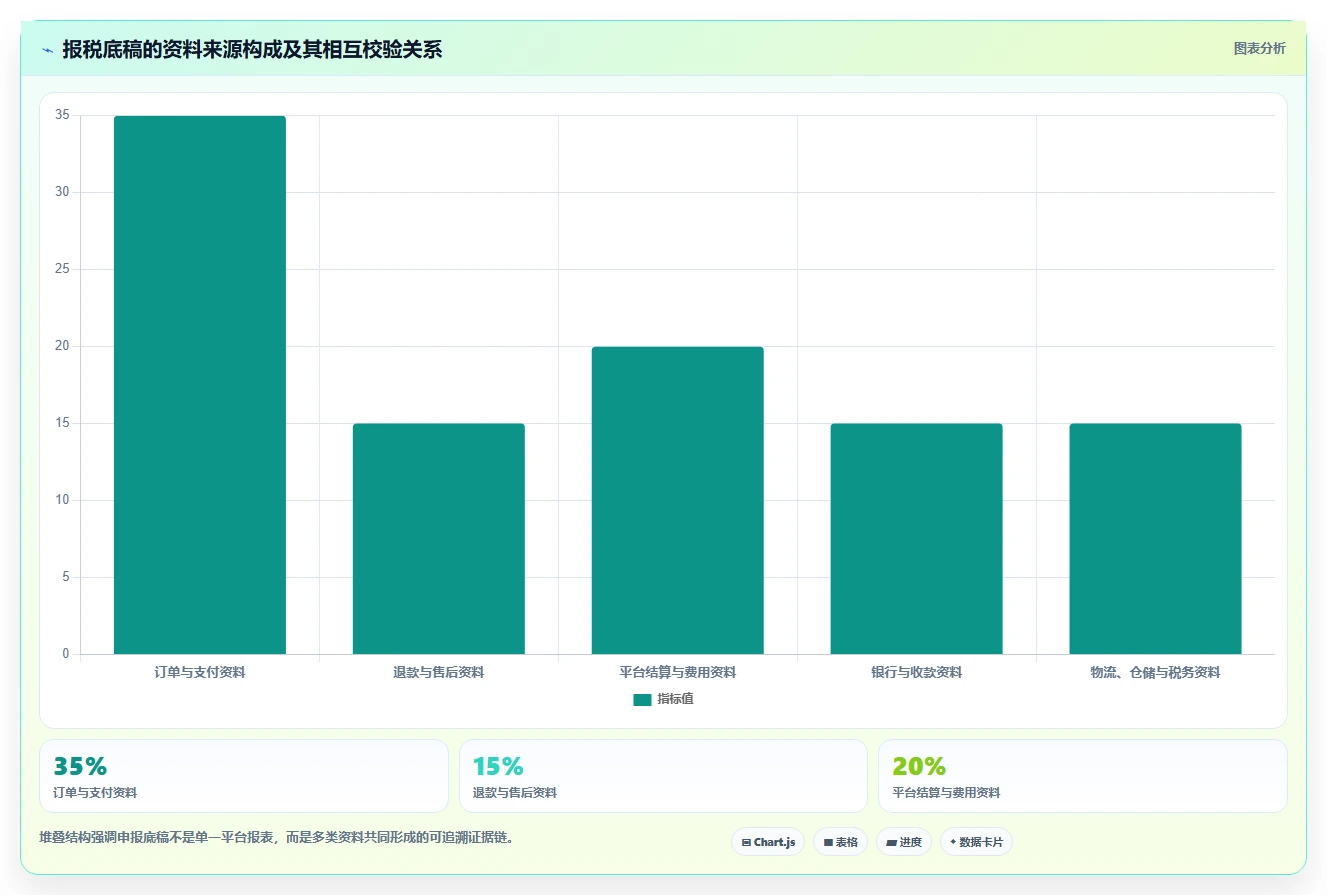Click the y-axis value 20
The width and height of the screenshot is (1327, 895).
coord(63,346)
